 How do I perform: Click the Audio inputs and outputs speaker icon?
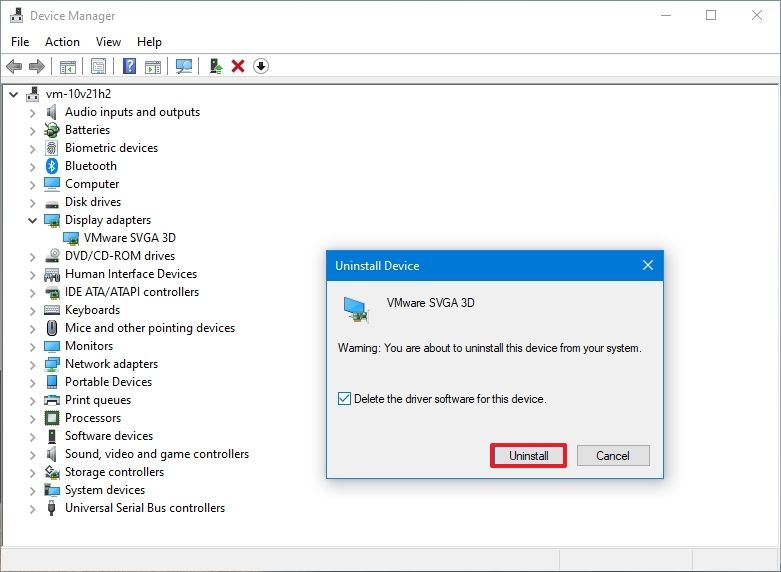[51, 112]
